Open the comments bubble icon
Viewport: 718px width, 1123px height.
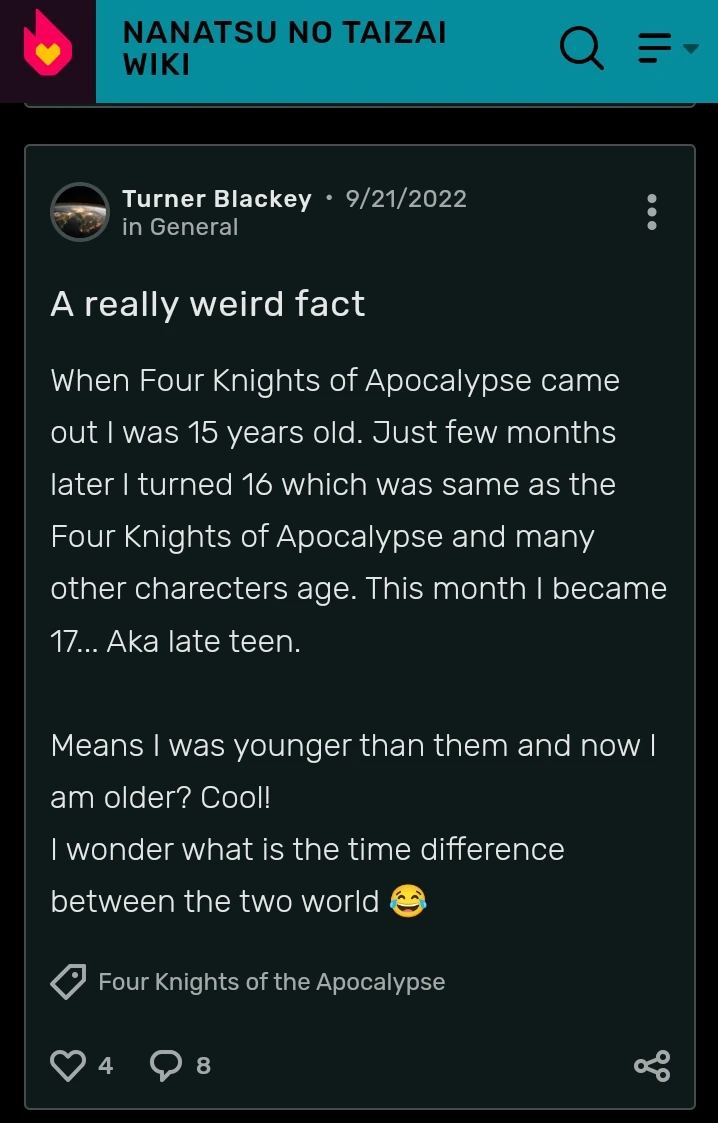[166, 1065]
